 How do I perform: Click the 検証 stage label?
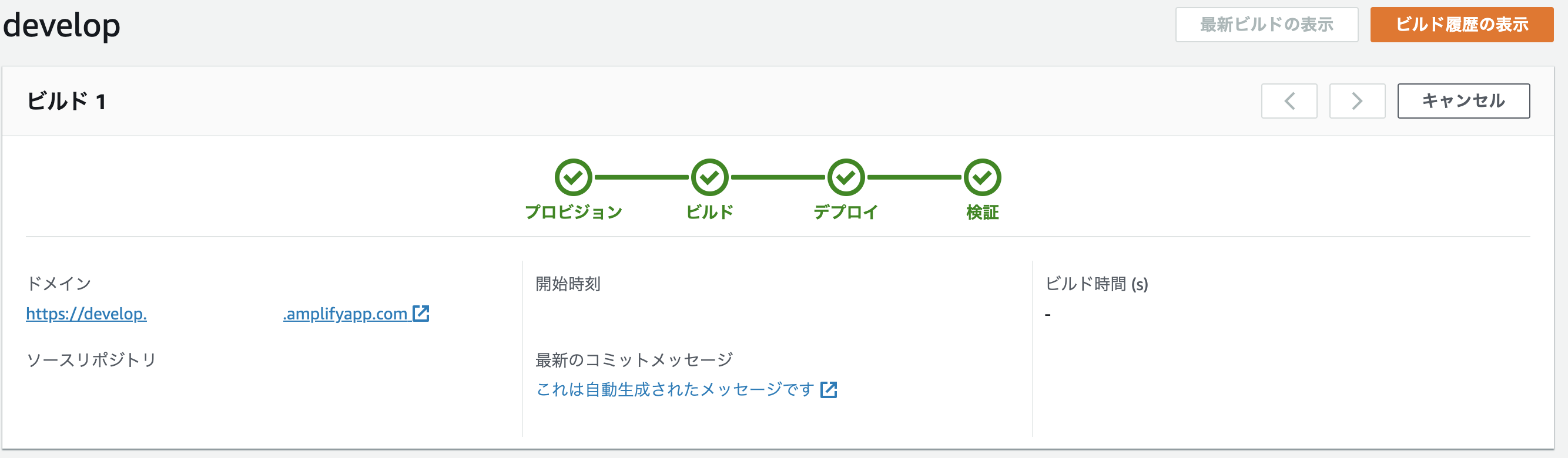(x=981, y=214)
